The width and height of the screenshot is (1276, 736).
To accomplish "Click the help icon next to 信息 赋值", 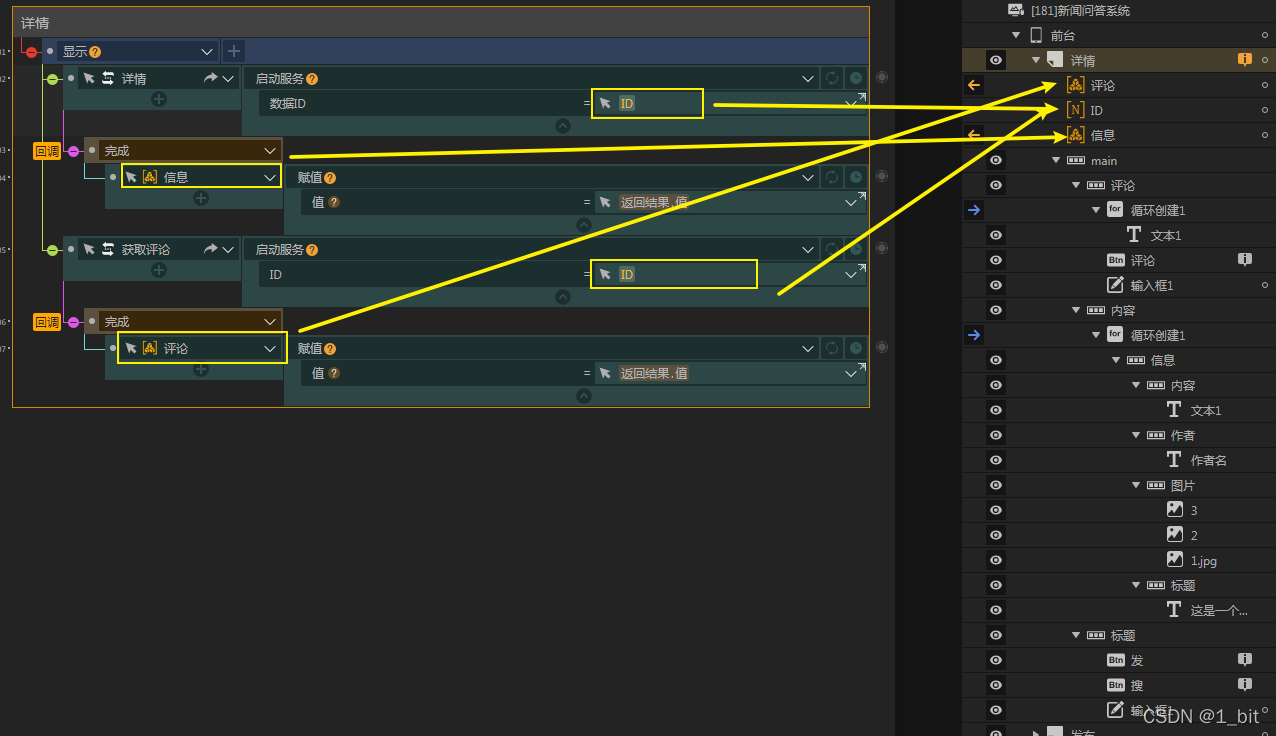I will click(330, 178).
